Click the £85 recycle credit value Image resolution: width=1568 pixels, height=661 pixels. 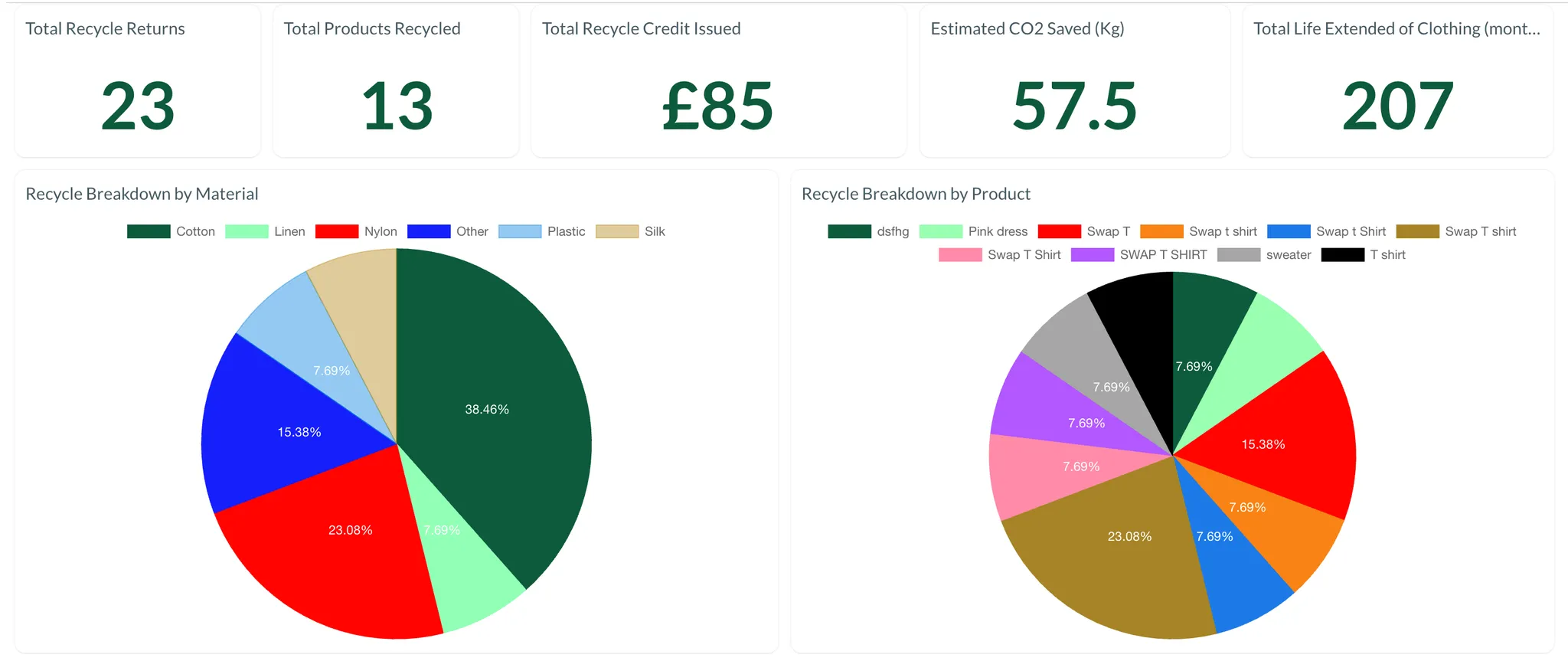(x=717, y=106)
